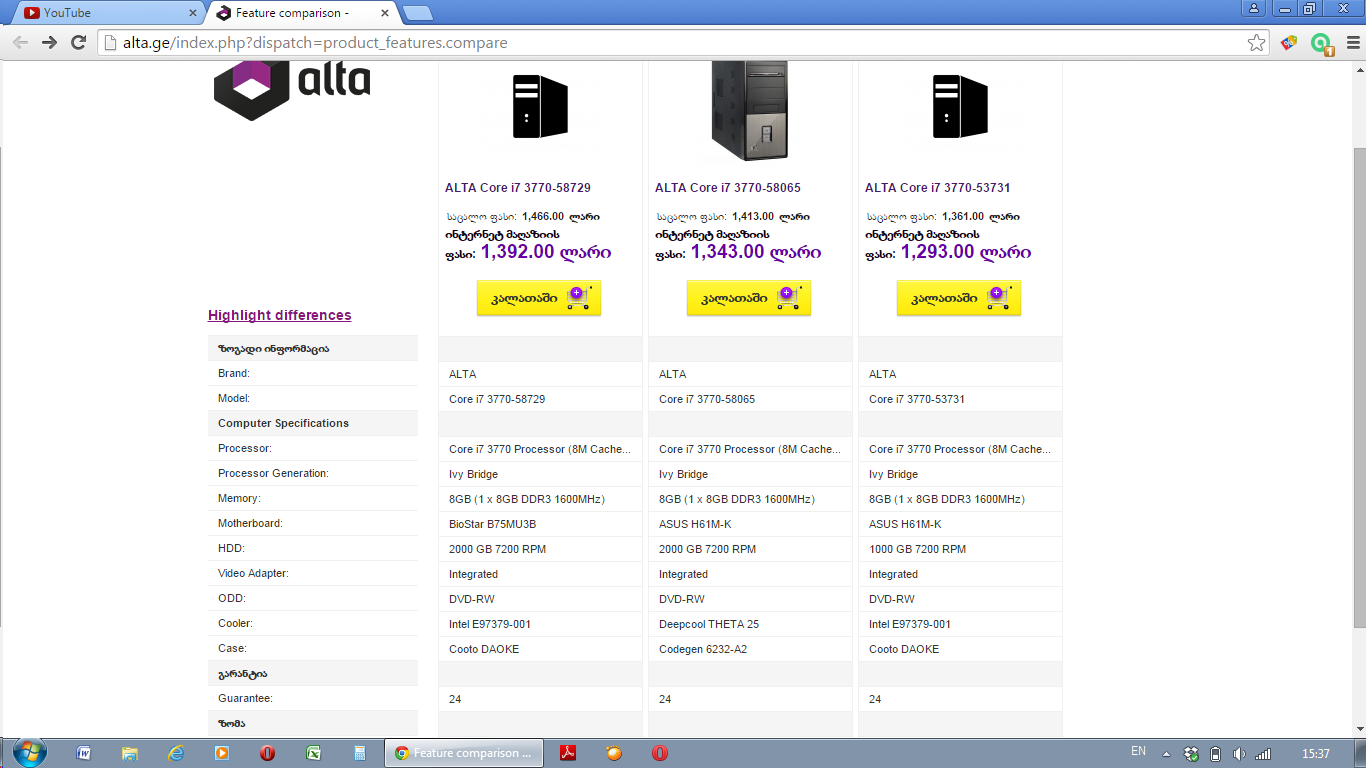This screenshot has width=1366, height=768.
Task: Close the YouTube tab
Action: pyautogui.click(x=193, y=13)
